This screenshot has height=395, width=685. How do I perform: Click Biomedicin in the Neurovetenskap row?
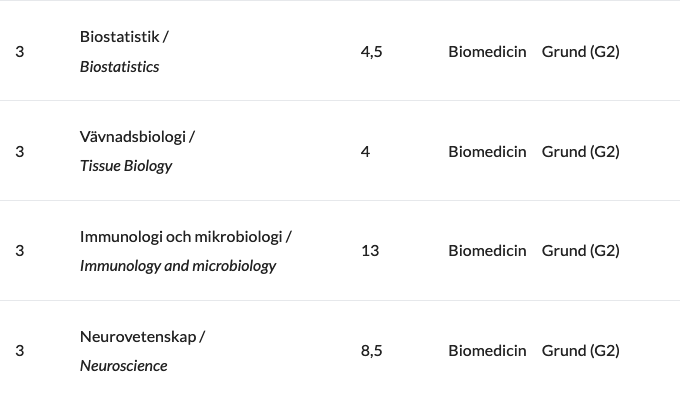click(x=487, y=350)
